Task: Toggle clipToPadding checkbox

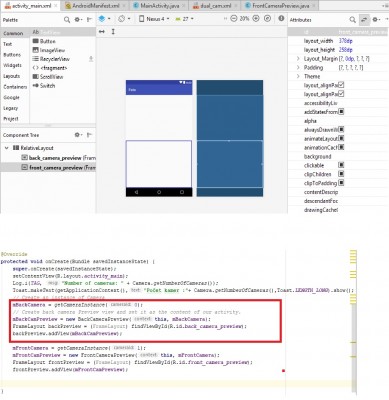Action: pos(341,183)
